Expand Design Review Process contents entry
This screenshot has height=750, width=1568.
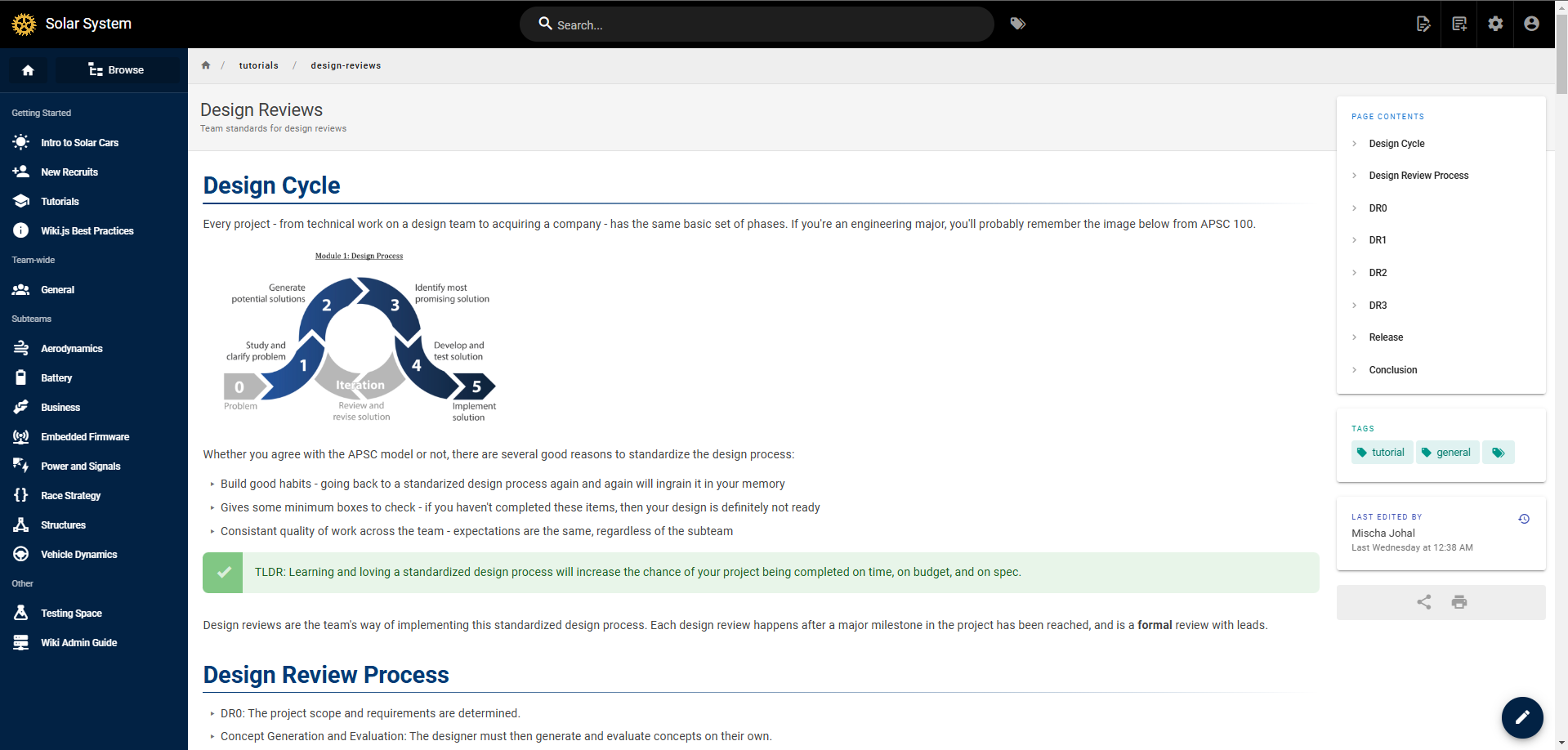[1418, 176]
